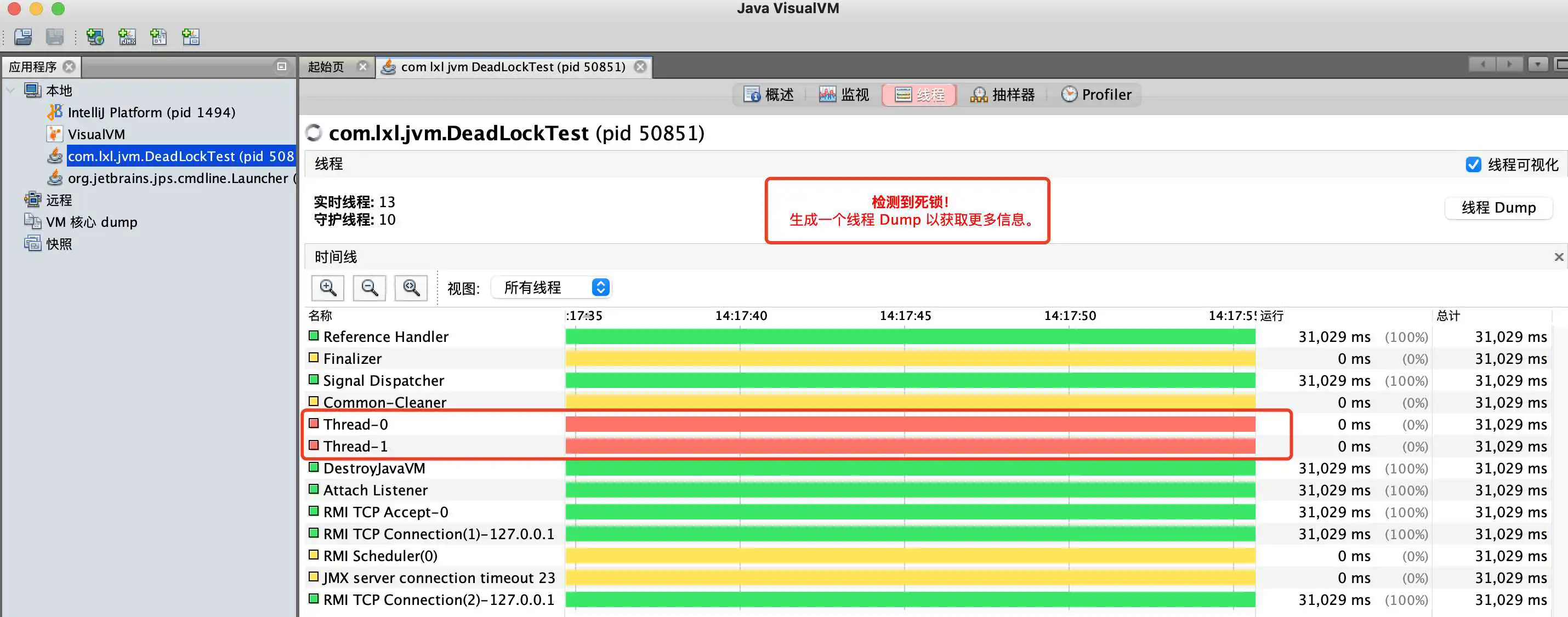1568x617 pixels.
Task: Collapse the 本地 tree node
Action: coord(10,90)
